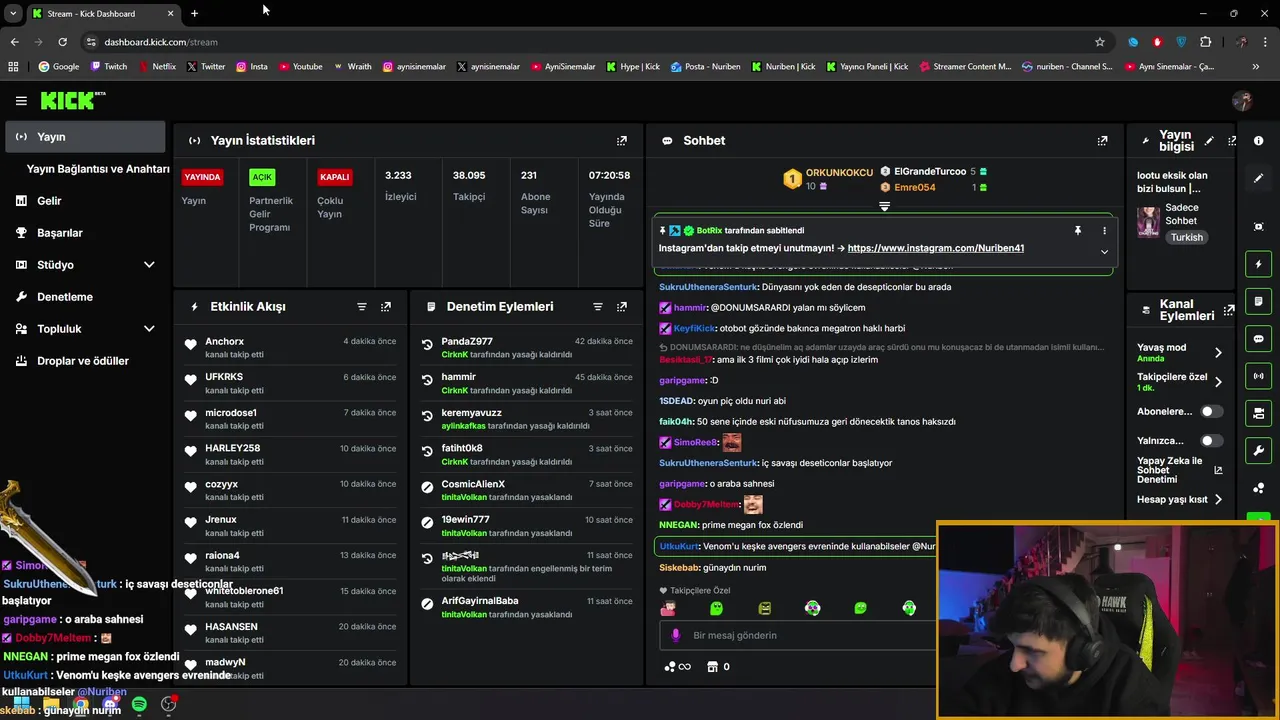Viewport: 1280px width, 720px height.
Task: Click the AÇIK partner program badge
Action: [x=262, y=177]
